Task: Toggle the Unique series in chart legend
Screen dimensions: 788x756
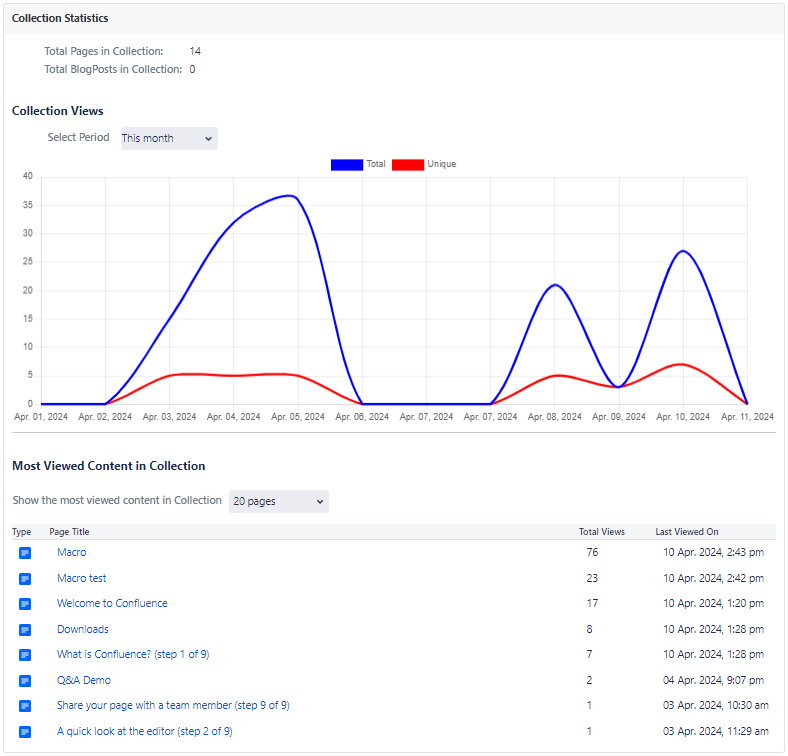Action: (441, 164)
